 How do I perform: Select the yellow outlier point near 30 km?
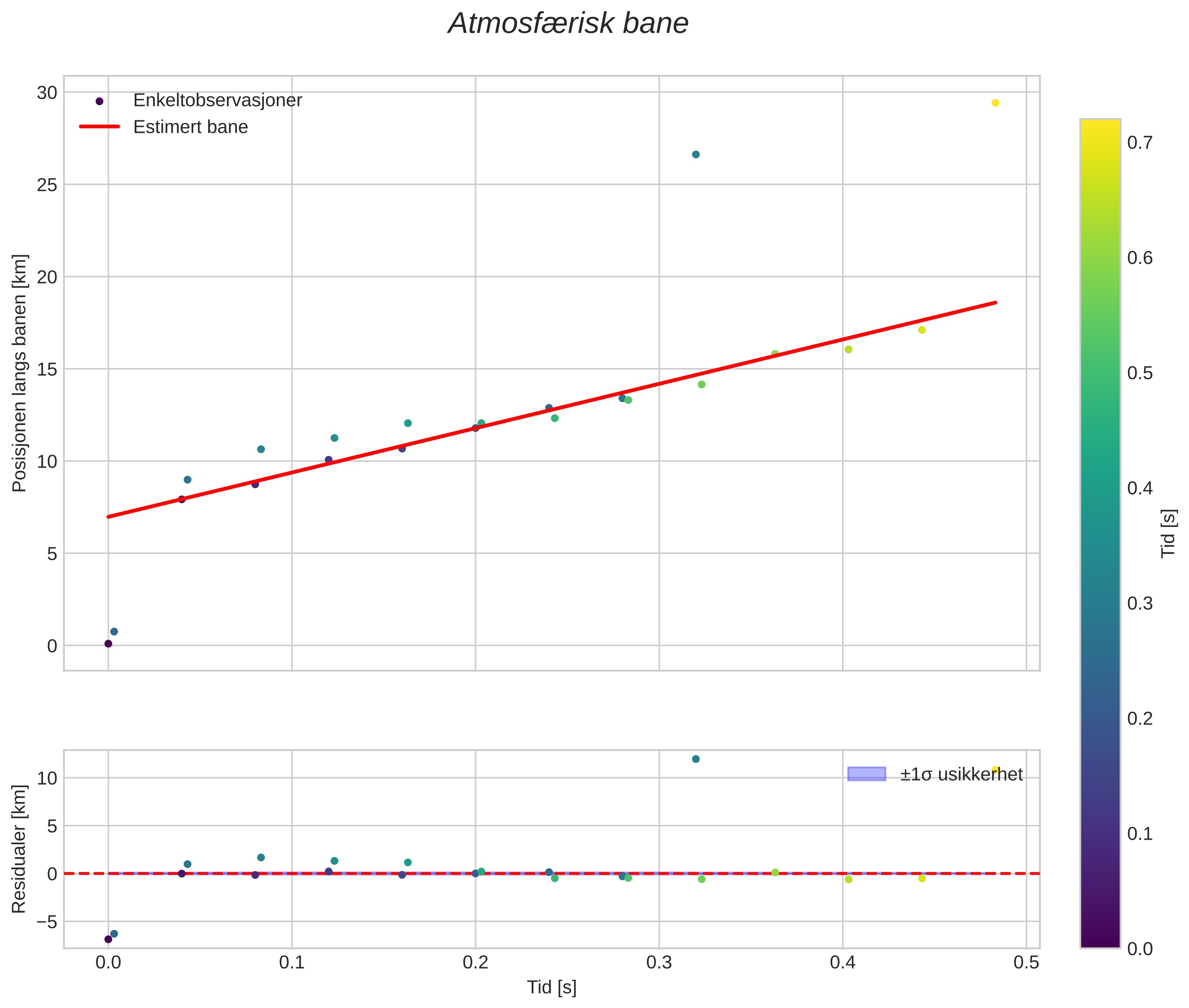(995, 103)
